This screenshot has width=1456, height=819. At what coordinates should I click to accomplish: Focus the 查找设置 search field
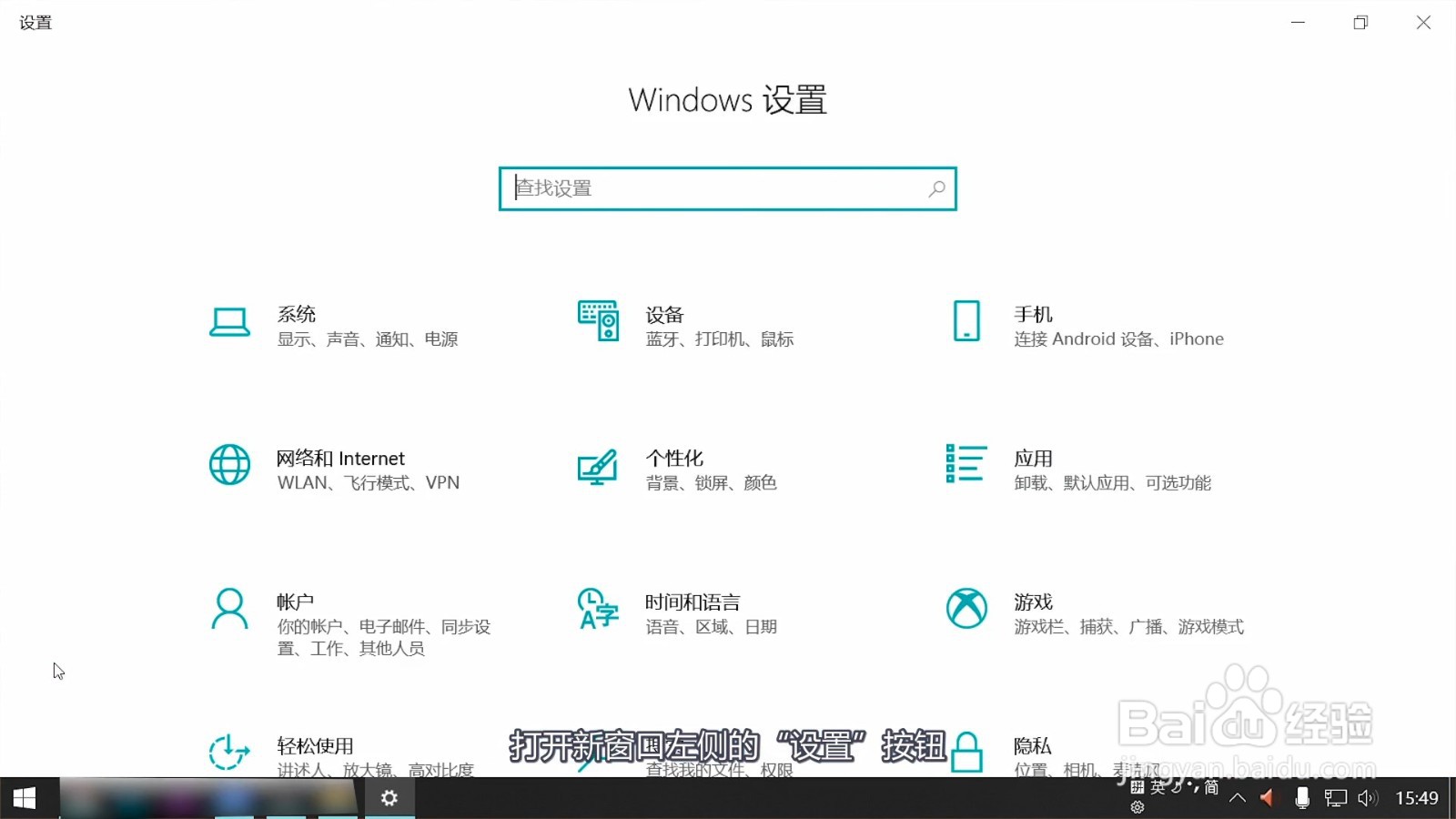coord(728,188)
